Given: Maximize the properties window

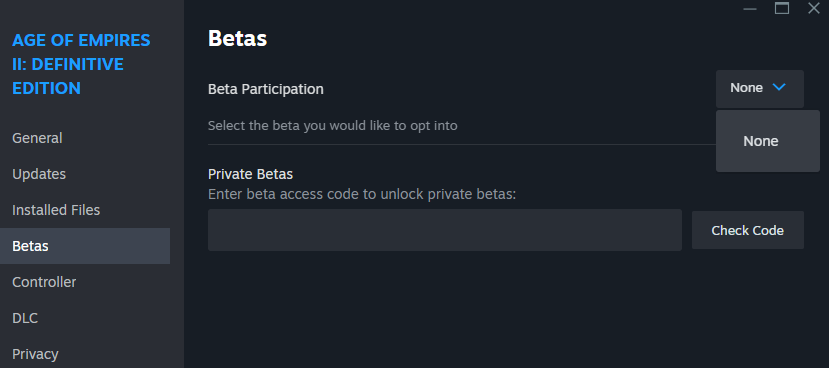Looking at the screenshot, I should coord(782,8).
